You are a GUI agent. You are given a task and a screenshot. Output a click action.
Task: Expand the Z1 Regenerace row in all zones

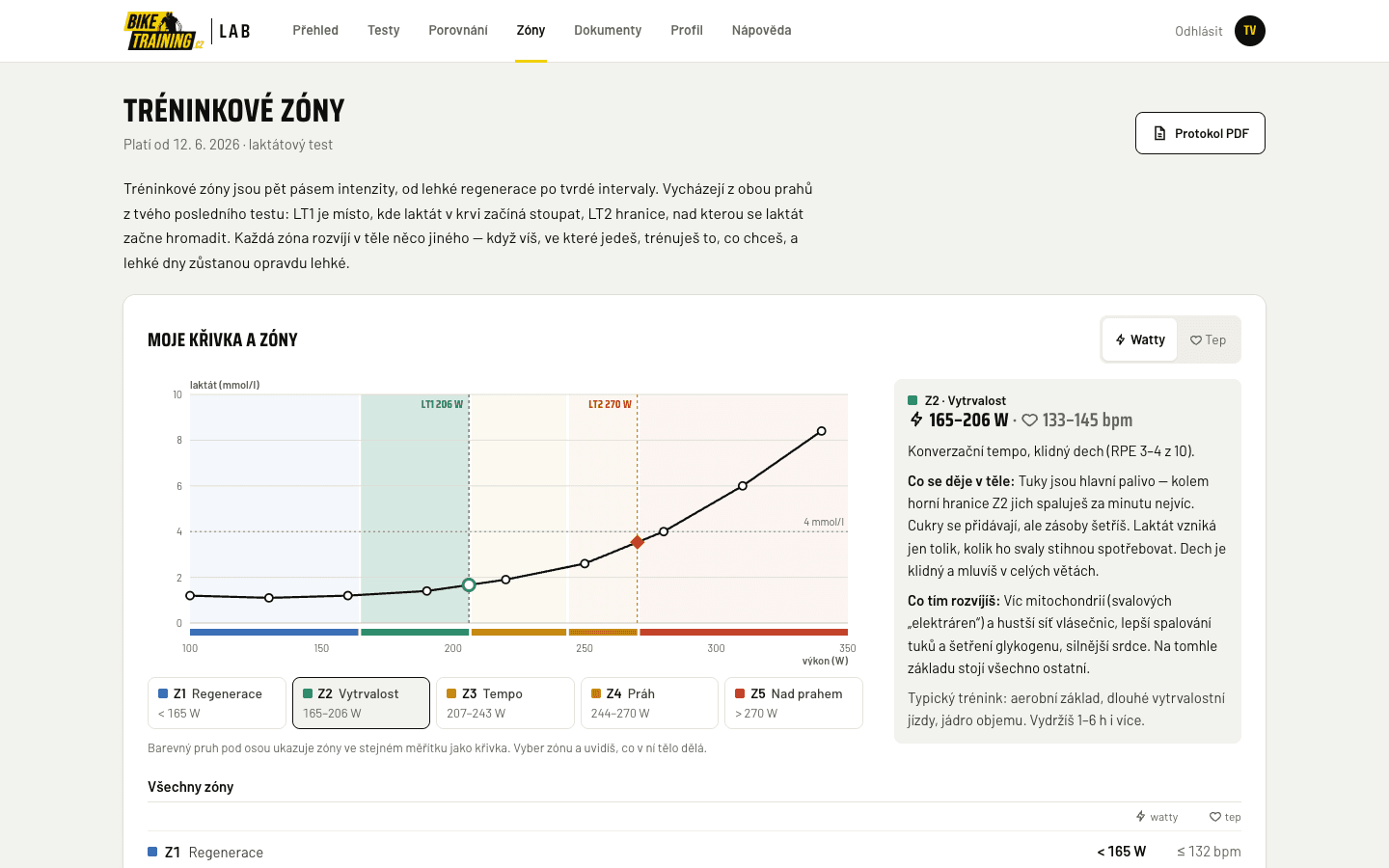pyautogui.click(x=694, y=852)
